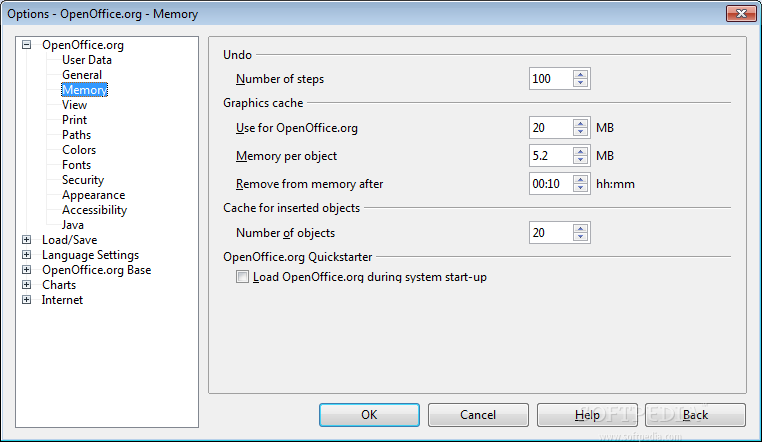Screen dimensions: 762x442
Task: Open the Appearance options page
Action: 93,195
